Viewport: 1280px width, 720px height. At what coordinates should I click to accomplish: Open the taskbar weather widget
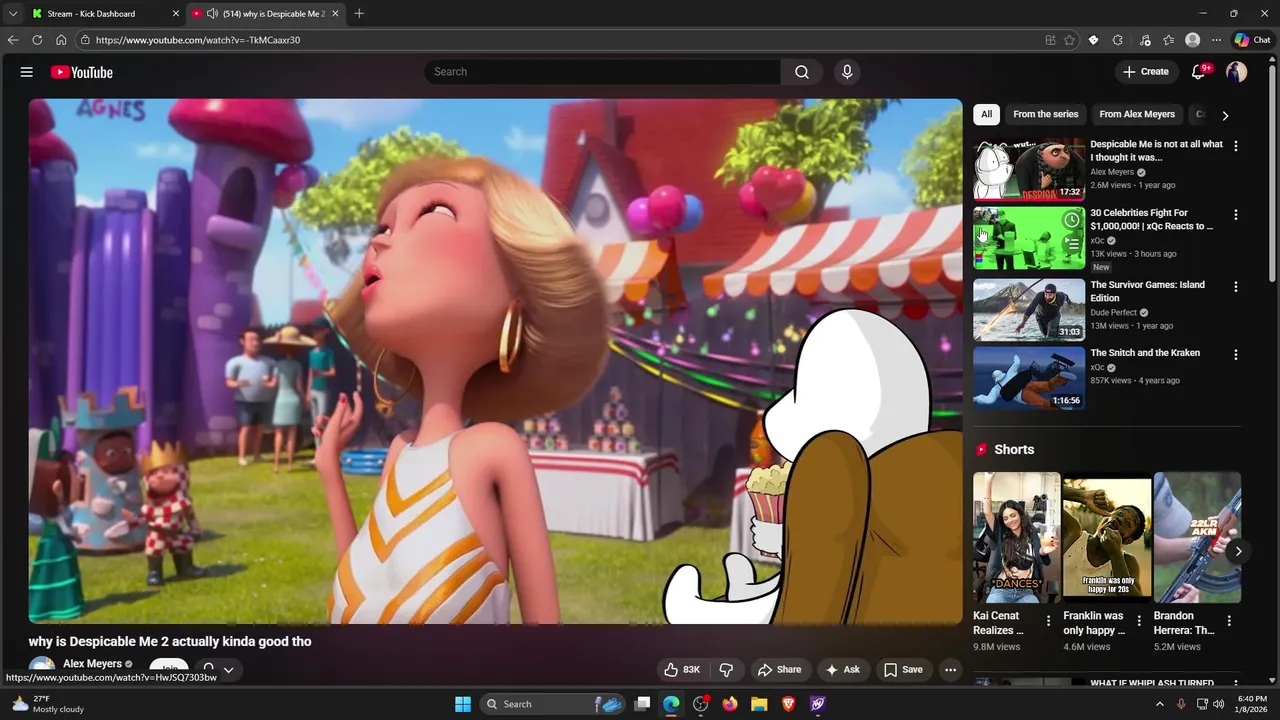[x=48, y=704]
